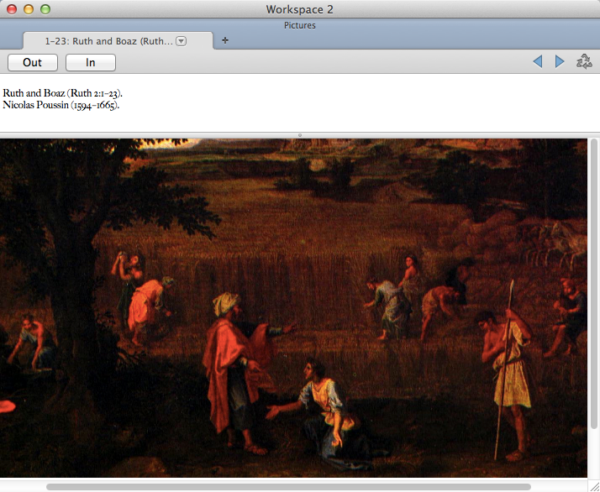
Task: Click the 'Nicolas Poussin (1594–1665).' text
Action: pyautogui.click(x=61, y=105)
